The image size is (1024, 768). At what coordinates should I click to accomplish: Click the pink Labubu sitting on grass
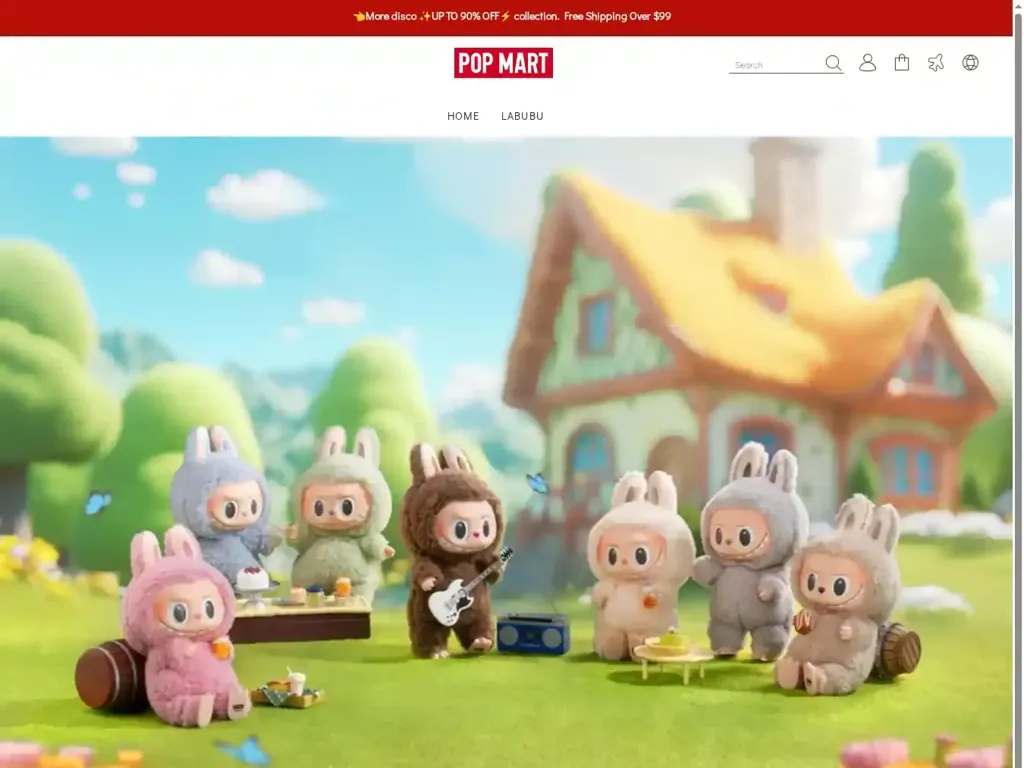coord(183,630)
